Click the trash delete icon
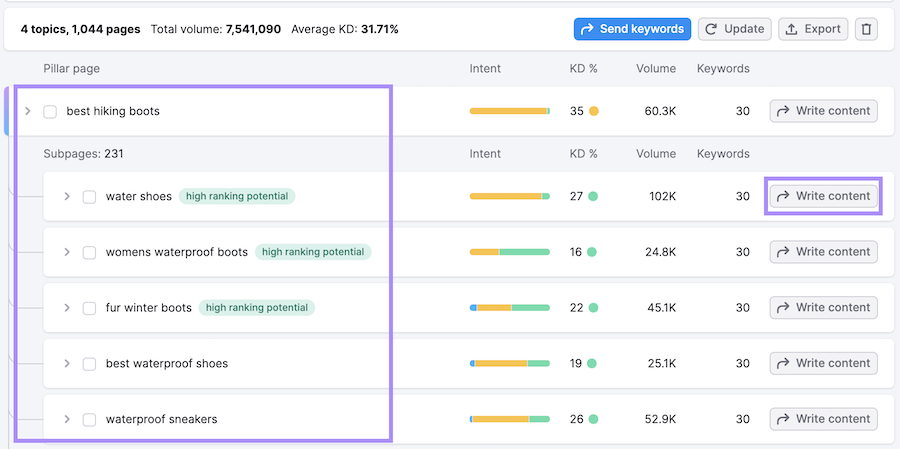Viewport: 900px width, 449px height. (x=866, y=29)
